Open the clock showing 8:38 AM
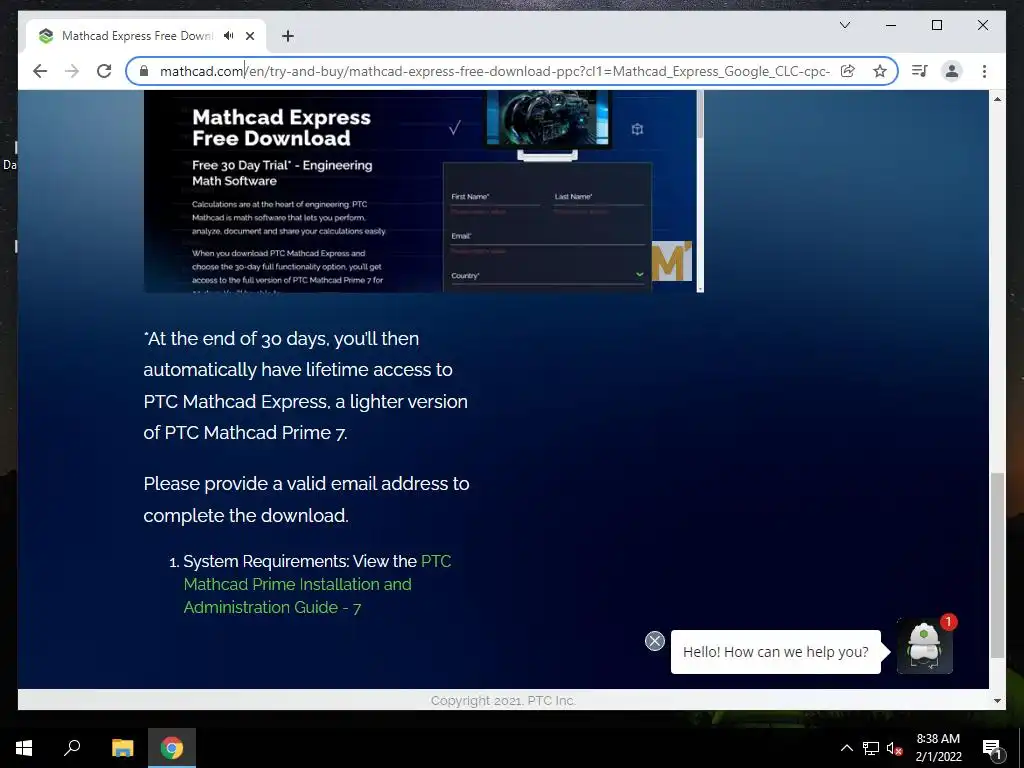Viewport: 1024px width, 768px height. click(x=938, y=748)
